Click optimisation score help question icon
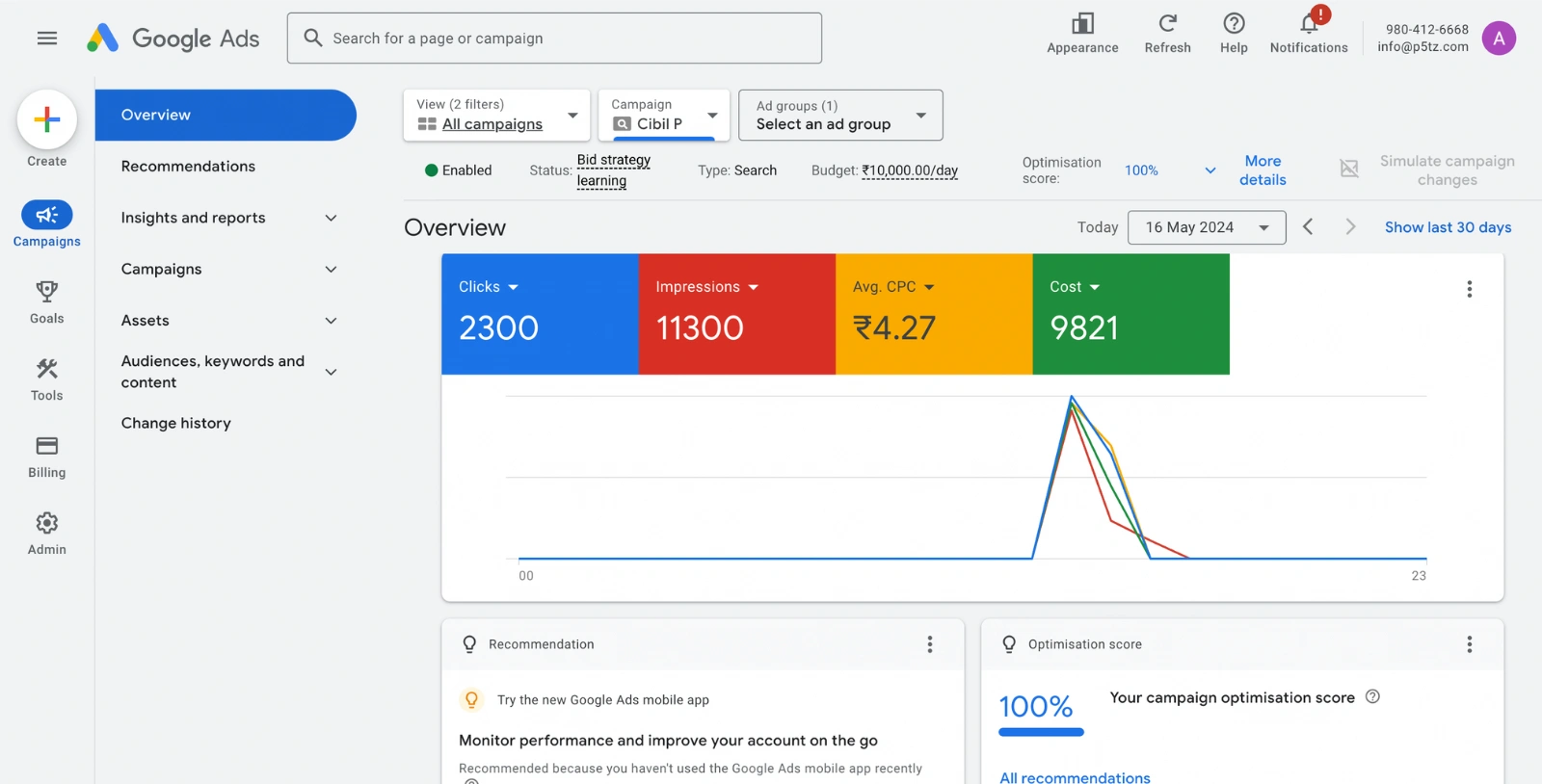 coord(1372,696)
